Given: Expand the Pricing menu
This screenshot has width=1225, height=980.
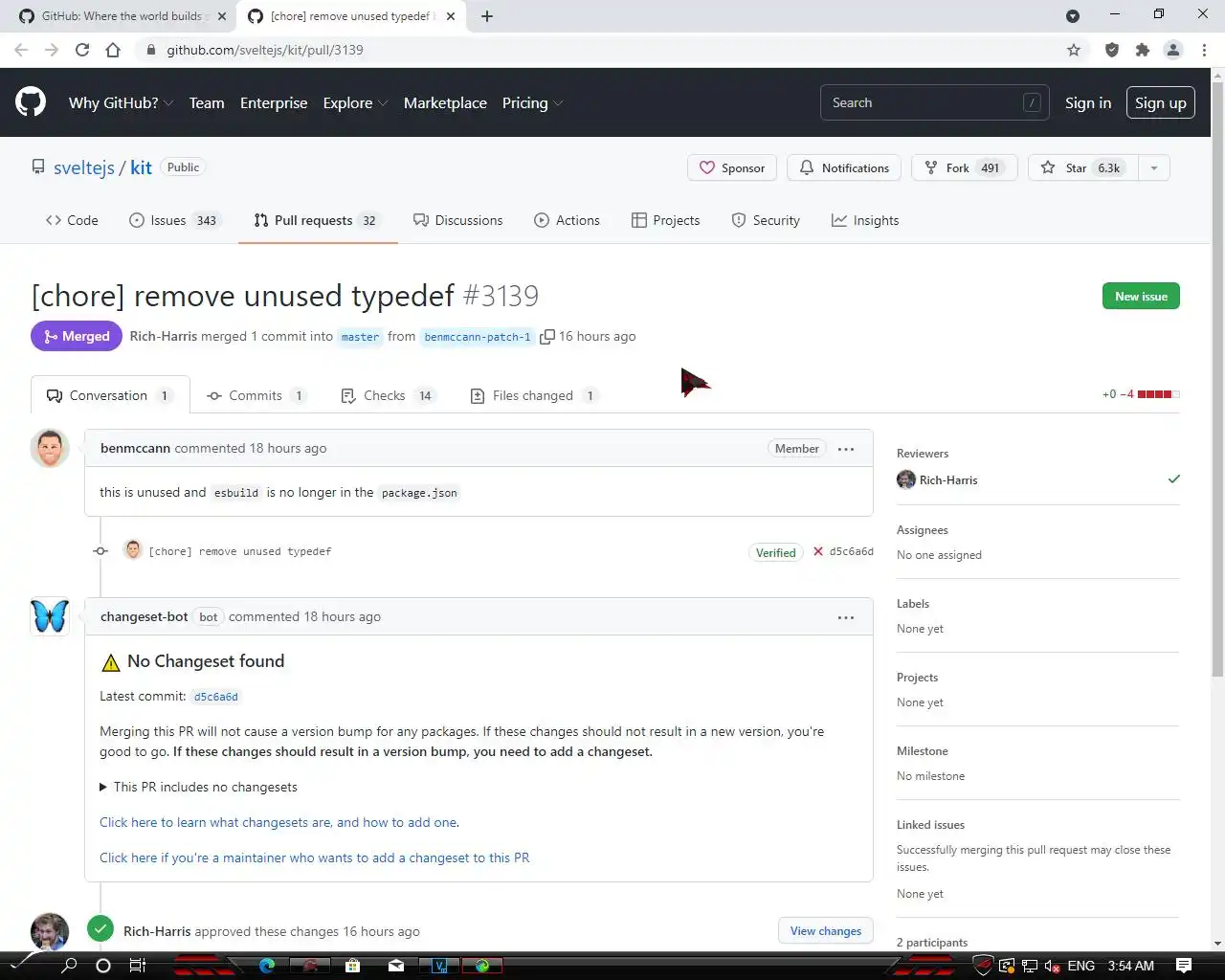Looking at the screenshot, I should (x=532, y=102).
